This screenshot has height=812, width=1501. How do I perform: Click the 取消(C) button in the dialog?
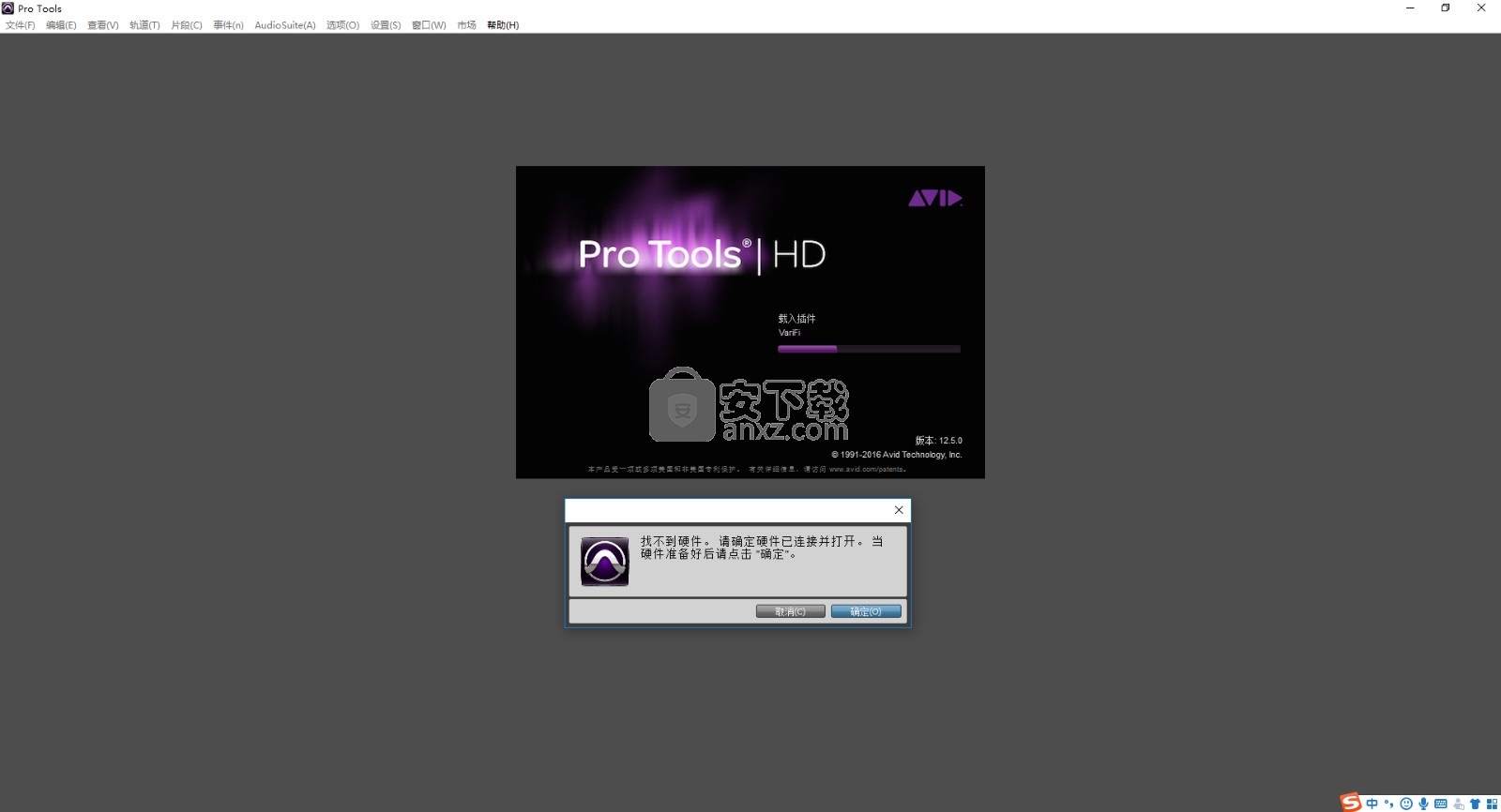pyautogui.click(x=791, y=611)
